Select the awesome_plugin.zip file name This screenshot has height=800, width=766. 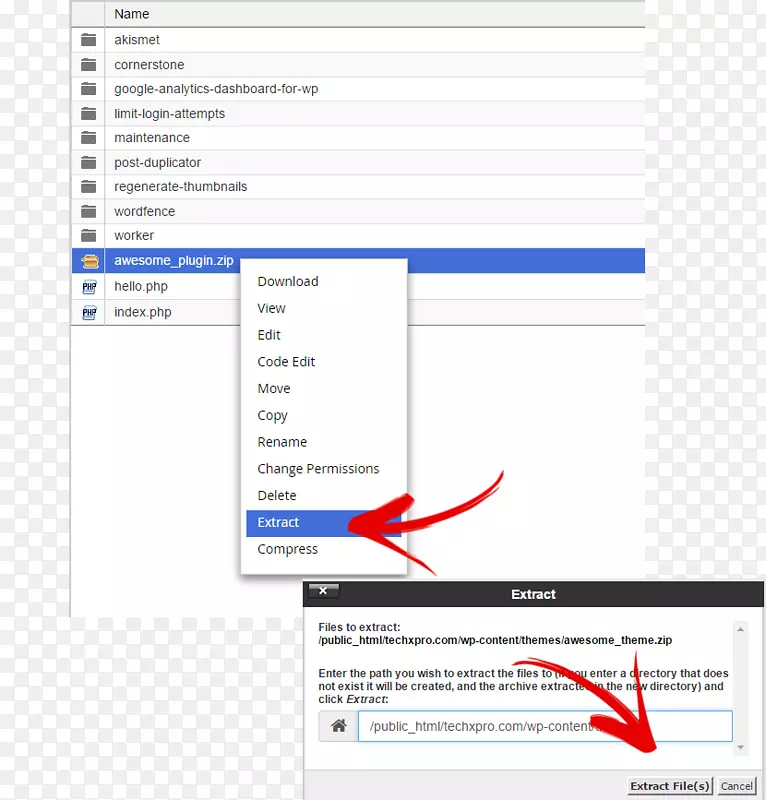(x=174, y=261)
